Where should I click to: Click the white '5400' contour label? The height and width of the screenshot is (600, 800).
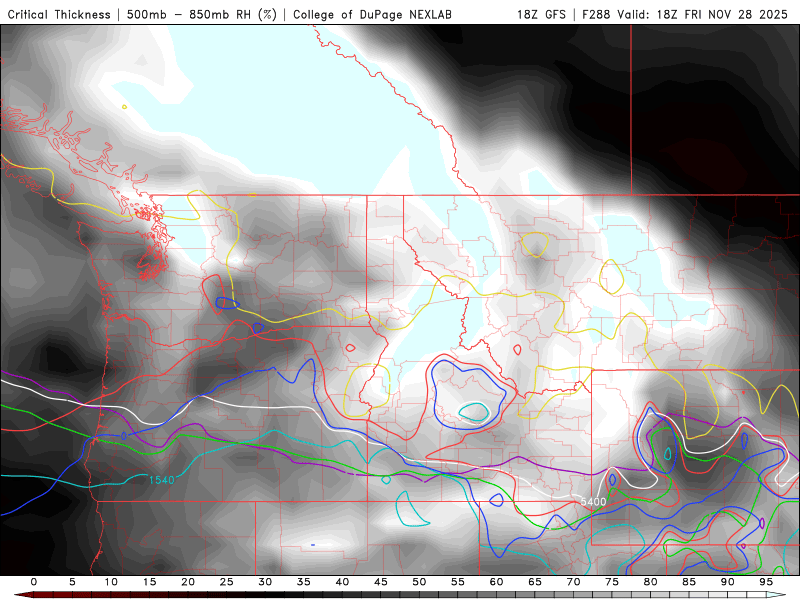click(x=593, y=502)
